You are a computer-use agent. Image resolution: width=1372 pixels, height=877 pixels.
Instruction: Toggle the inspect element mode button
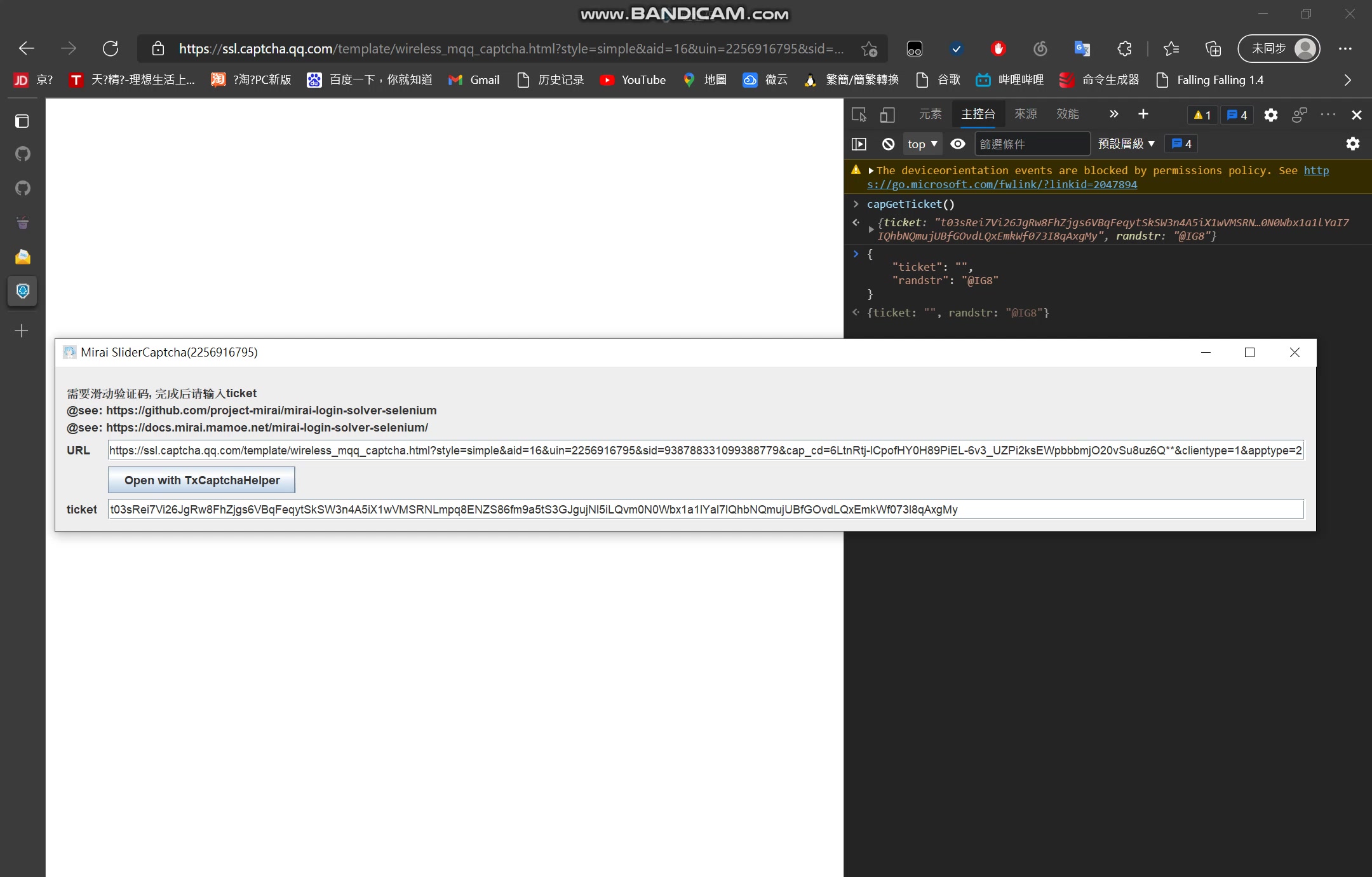click(858, 113)
